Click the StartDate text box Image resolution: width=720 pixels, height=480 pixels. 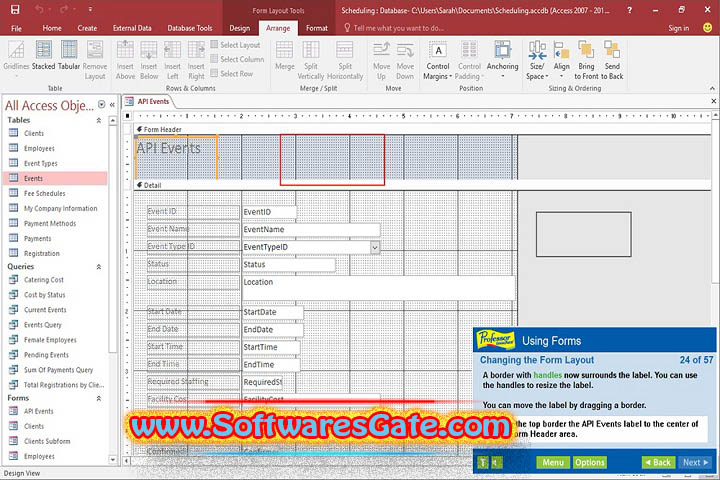[273, 312]
